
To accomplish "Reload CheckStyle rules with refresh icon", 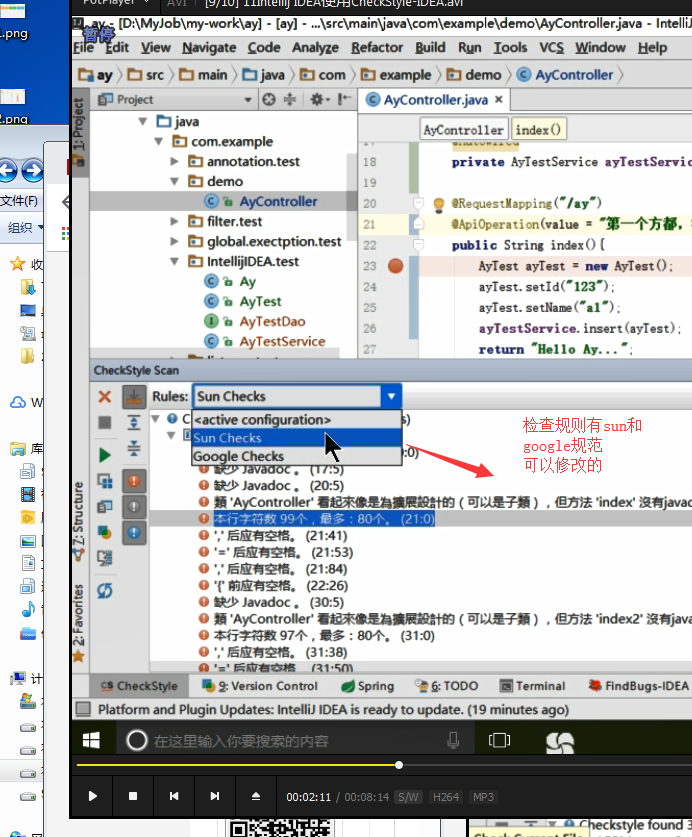I will (x=105, y=590).
